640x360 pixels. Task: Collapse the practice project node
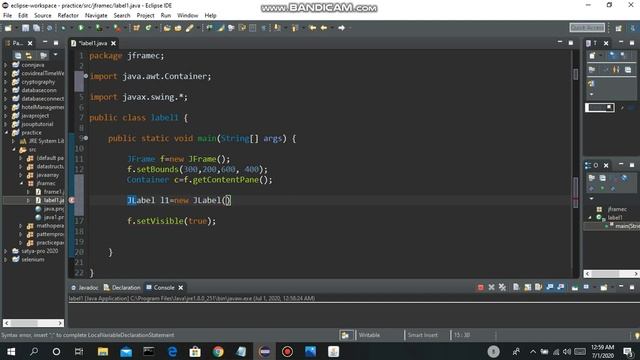point(6,133)
